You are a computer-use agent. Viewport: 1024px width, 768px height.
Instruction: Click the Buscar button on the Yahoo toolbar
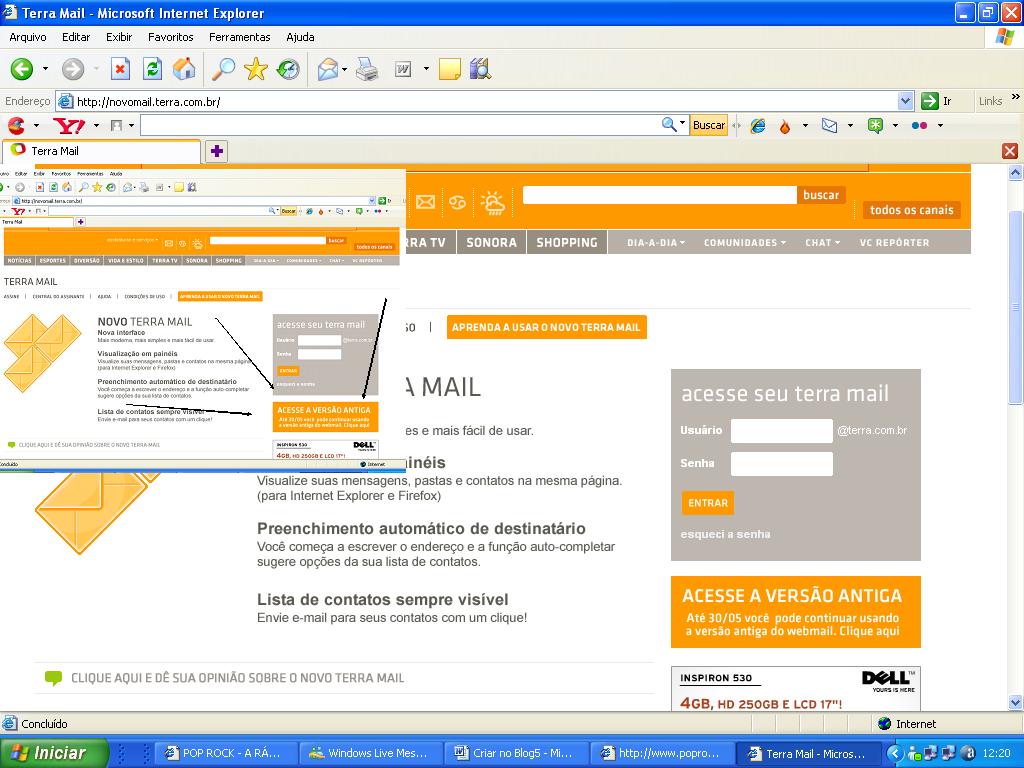click(709, 125)
